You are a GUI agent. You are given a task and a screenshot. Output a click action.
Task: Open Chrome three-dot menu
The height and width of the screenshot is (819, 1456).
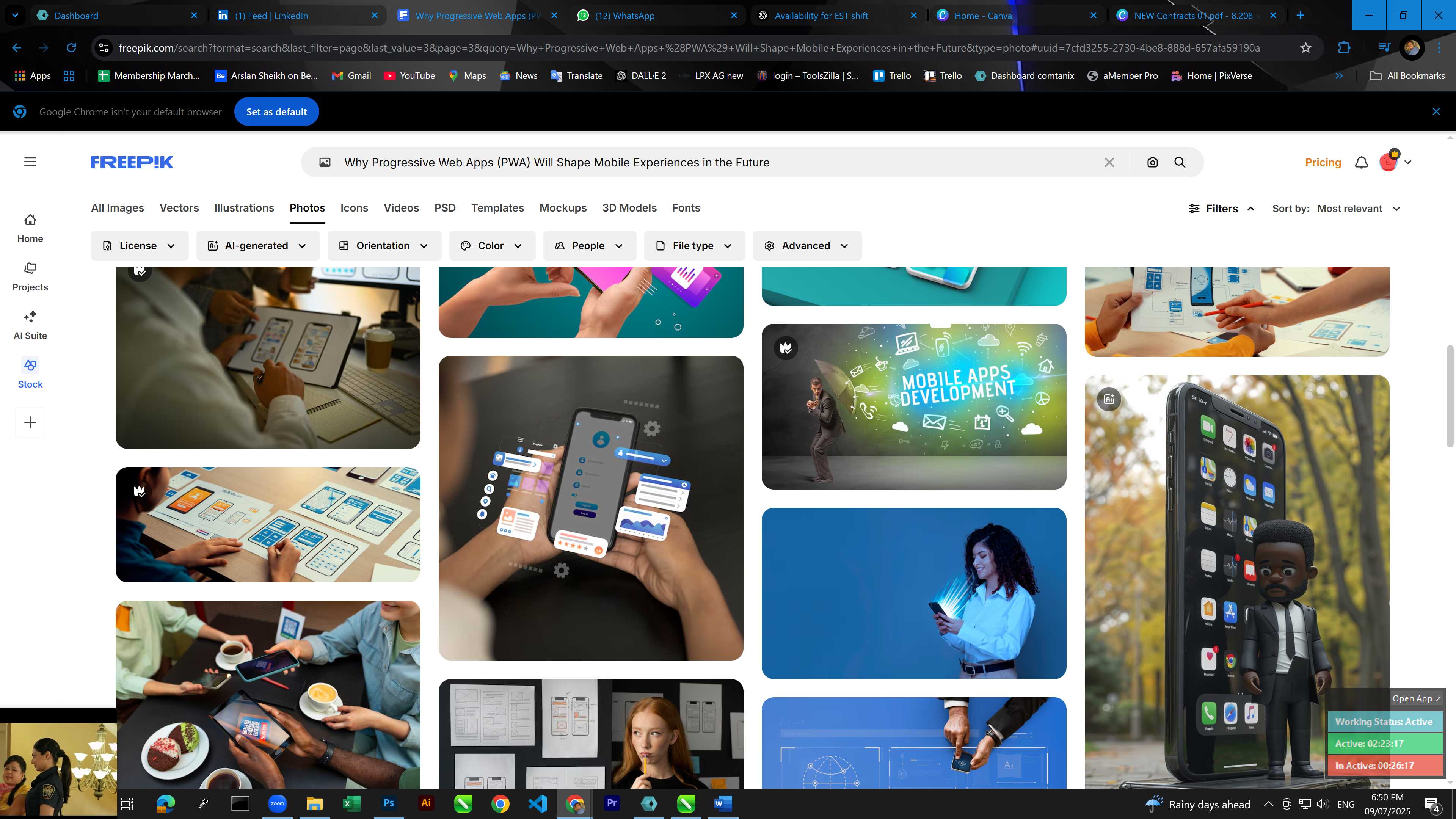click(x=1440, y=48)
